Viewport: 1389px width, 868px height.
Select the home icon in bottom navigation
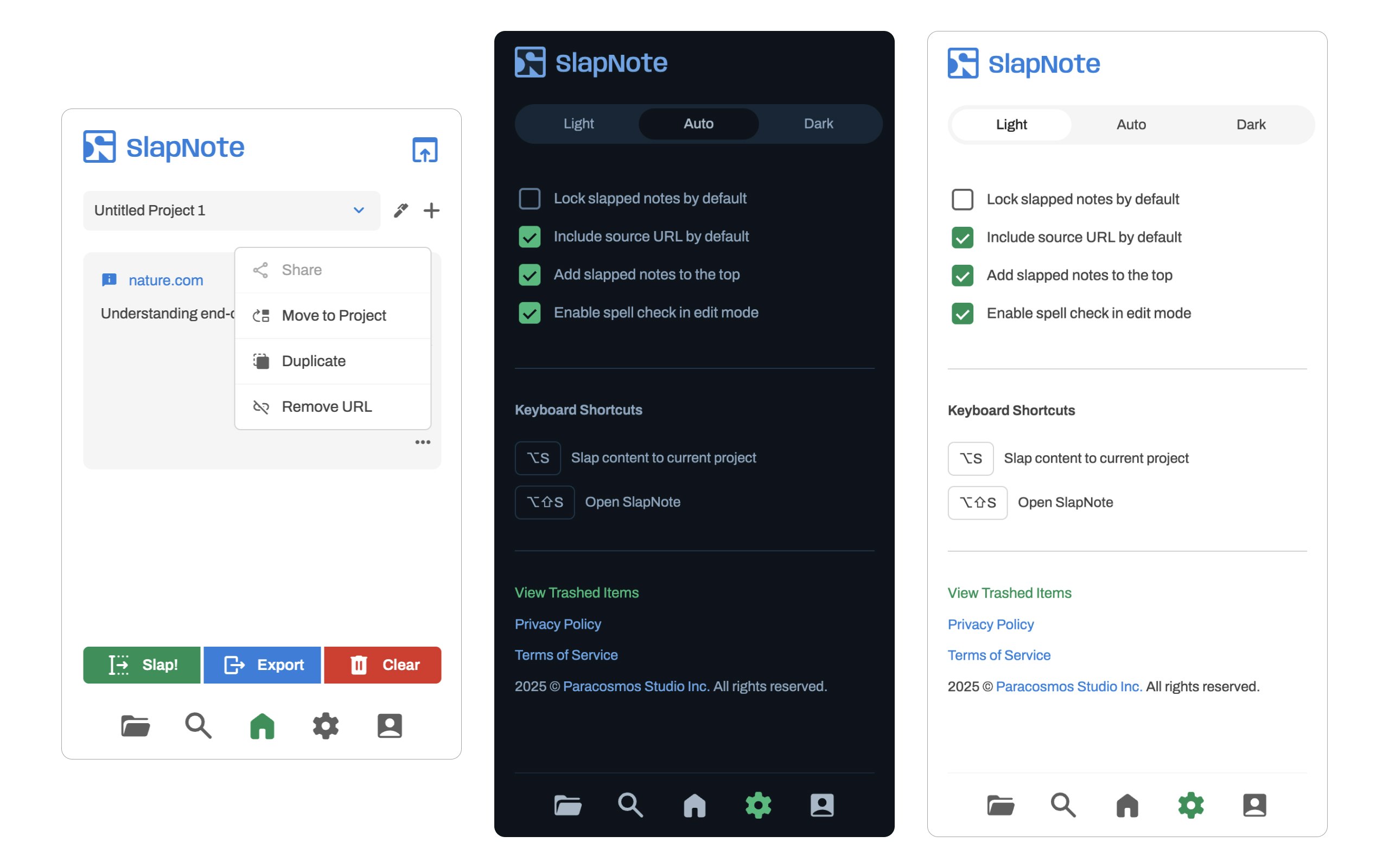click(262, 726)
